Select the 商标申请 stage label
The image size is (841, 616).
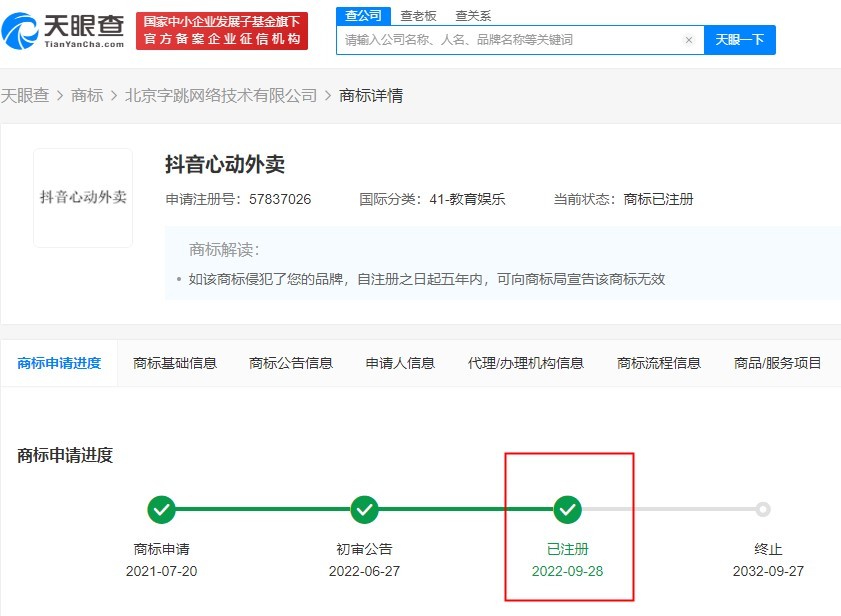(161, 549)
